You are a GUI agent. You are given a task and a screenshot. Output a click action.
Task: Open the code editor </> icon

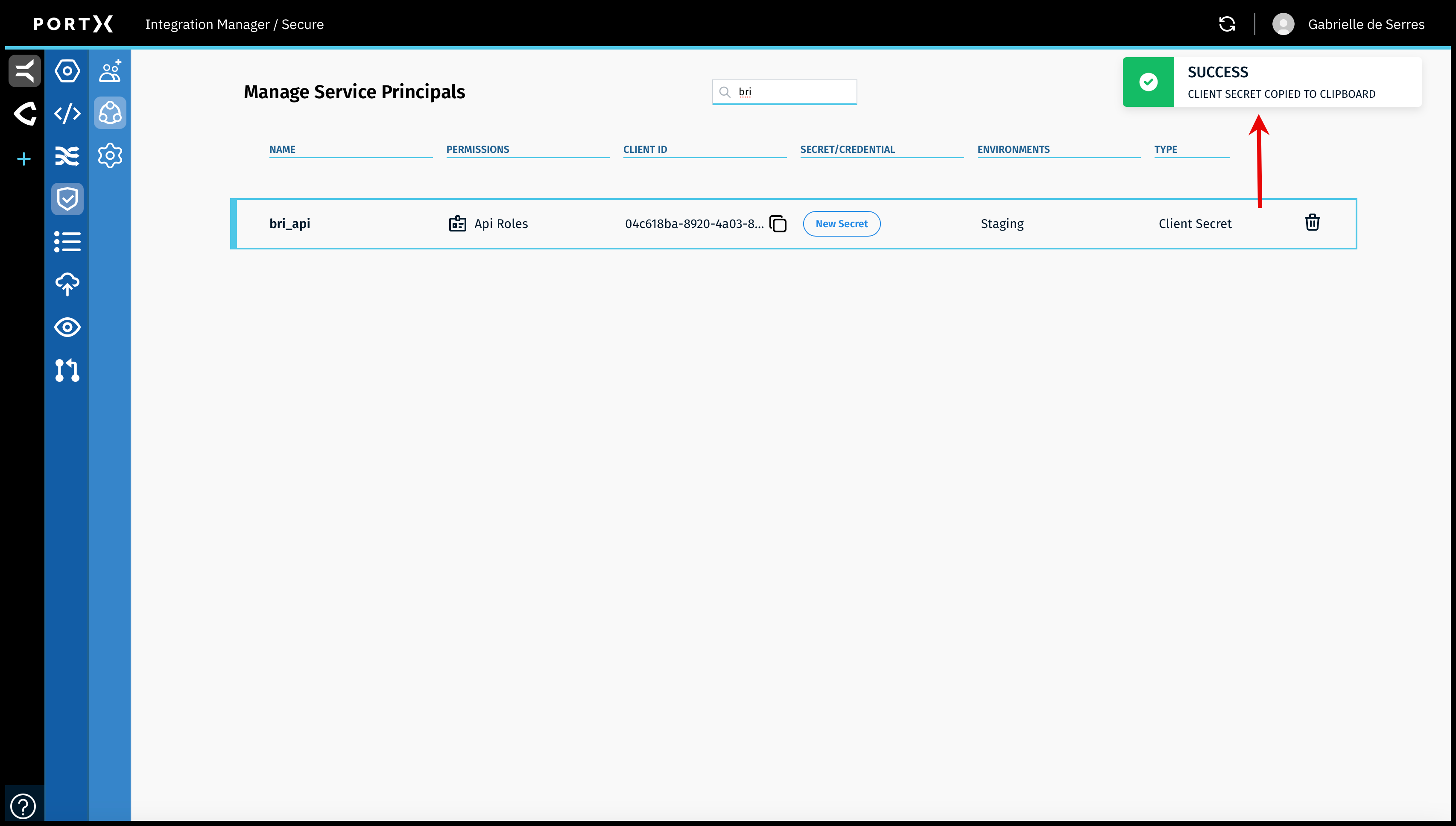(67, 114)
